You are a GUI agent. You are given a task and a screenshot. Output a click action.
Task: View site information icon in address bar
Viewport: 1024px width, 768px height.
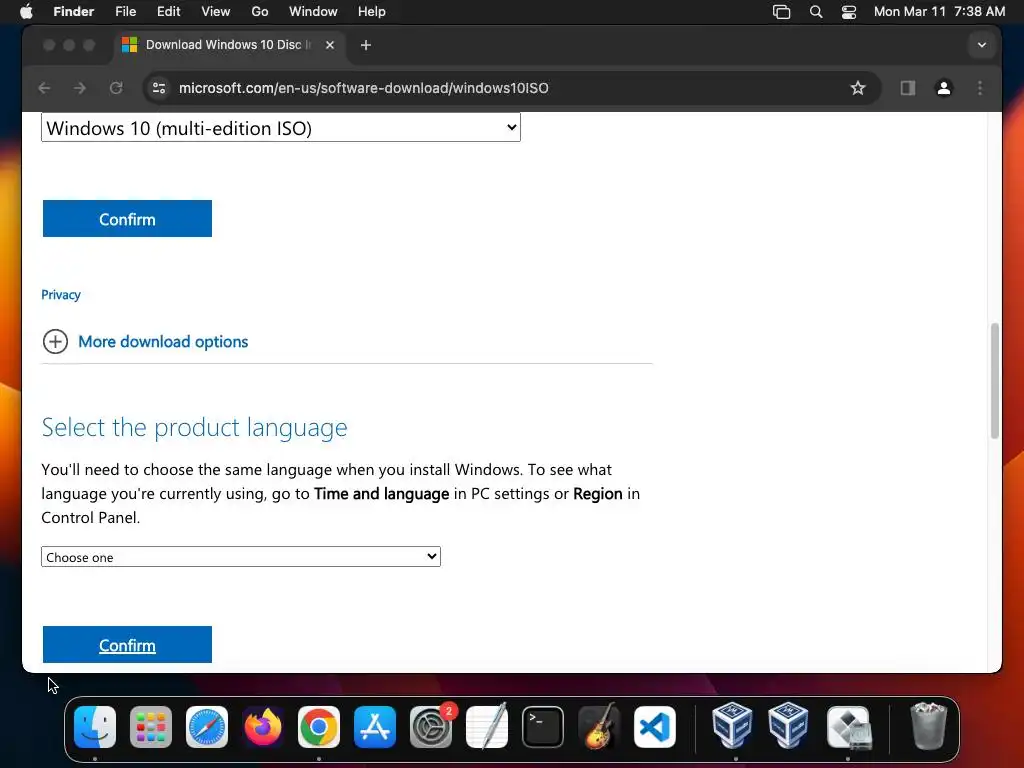tap(159, 88)
